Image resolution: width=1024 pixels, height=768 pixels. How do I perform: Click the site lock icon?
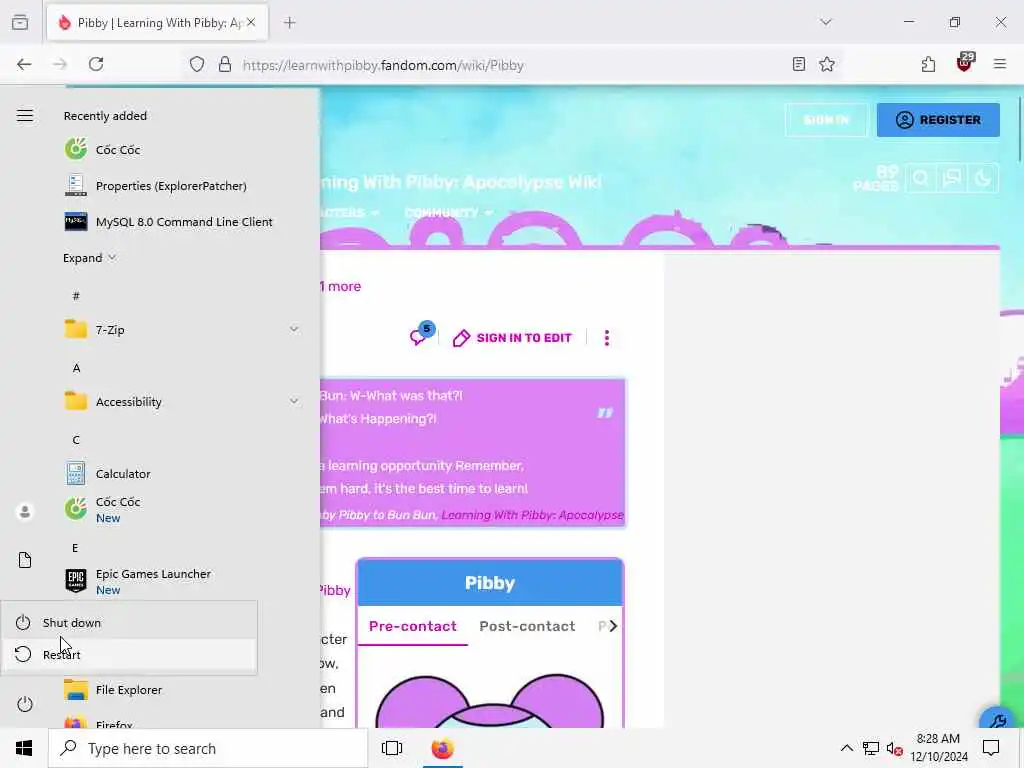point(225,65)
